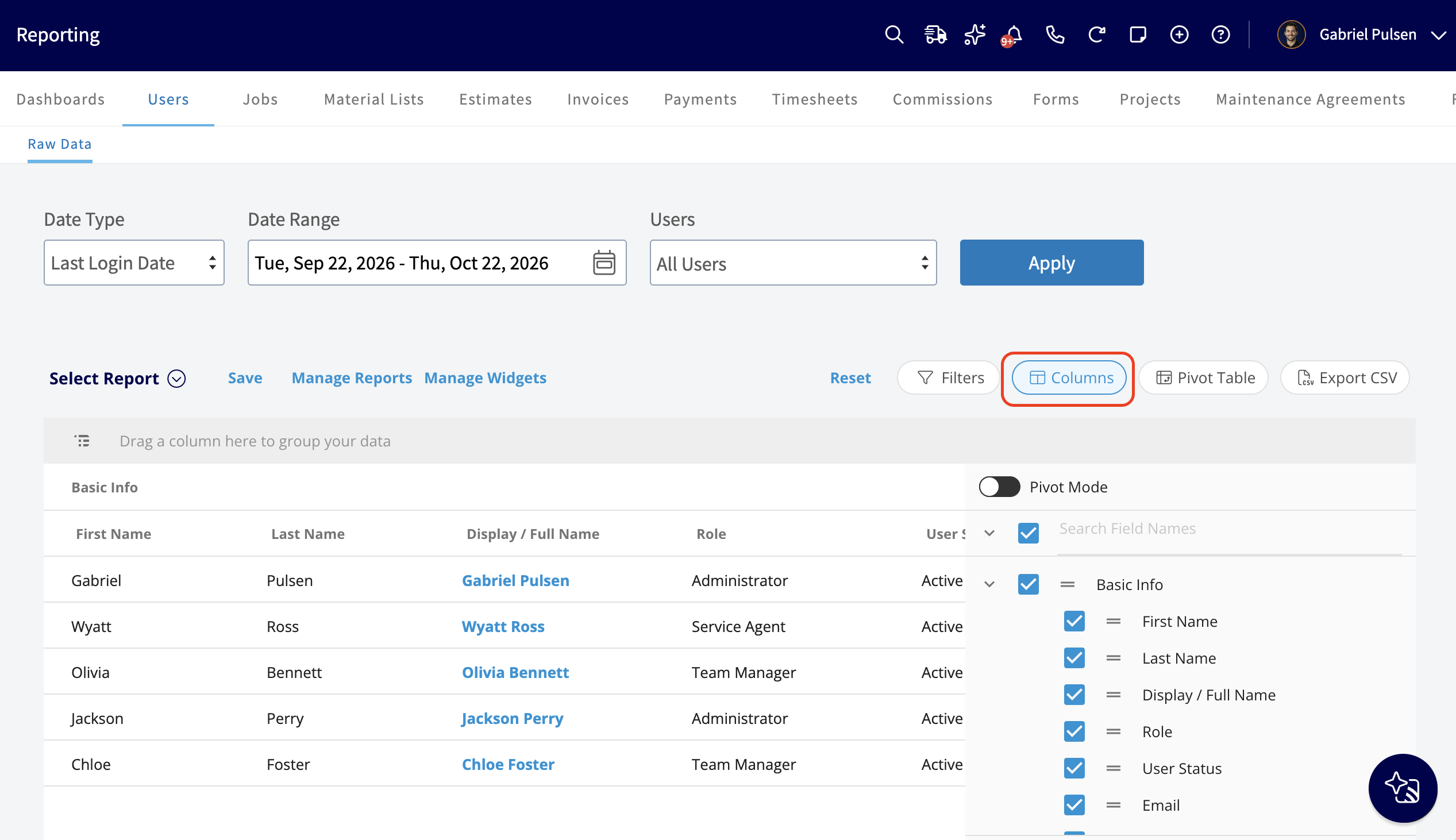Click Gabriel Pulsen's profile avatar

(x=1291, y=34)
